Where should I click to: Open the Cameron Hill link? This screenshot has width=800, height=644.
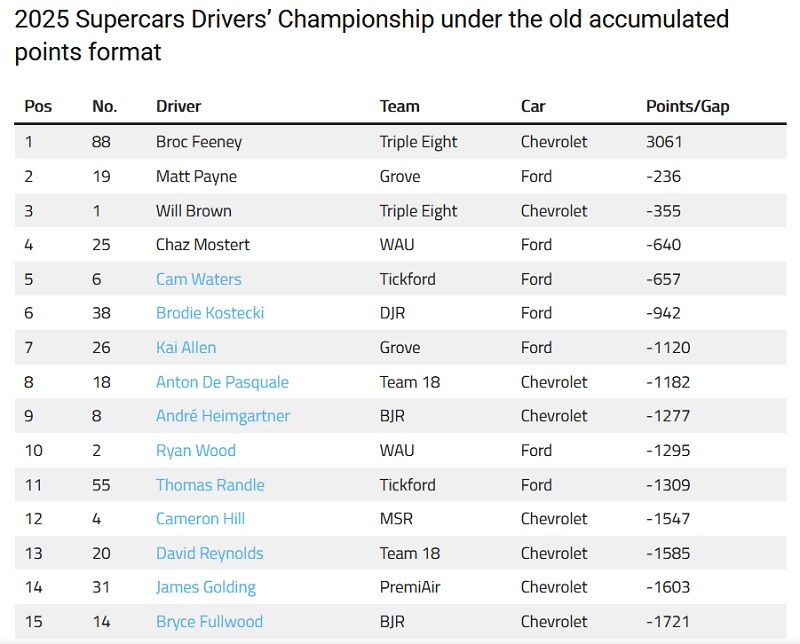pos(200,519)
